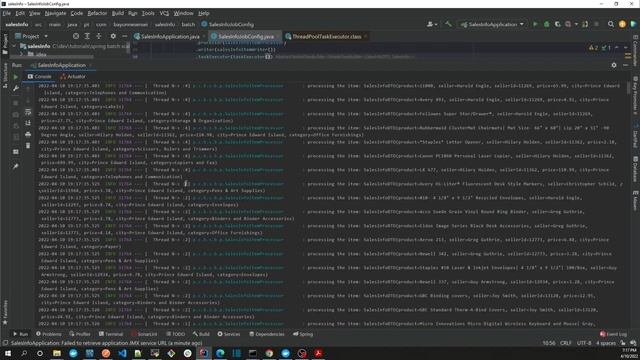Image resolution: width=640 pixels, height=360 pixels.
Task: Click the green Run button in main toolbar
Action: (x=535, y=24)
